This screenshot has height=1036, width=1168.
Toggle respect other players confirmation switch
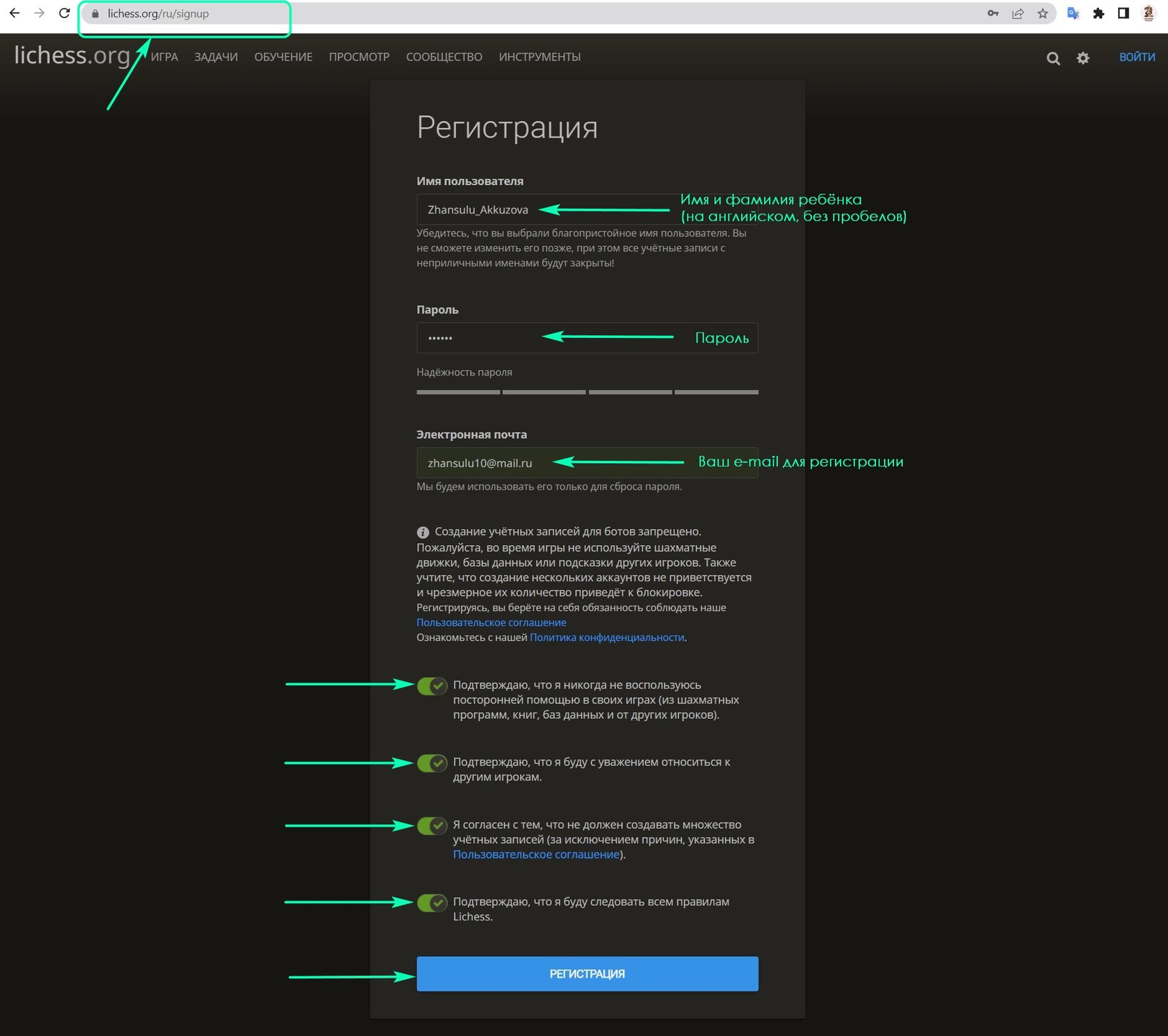pos(432,763)
